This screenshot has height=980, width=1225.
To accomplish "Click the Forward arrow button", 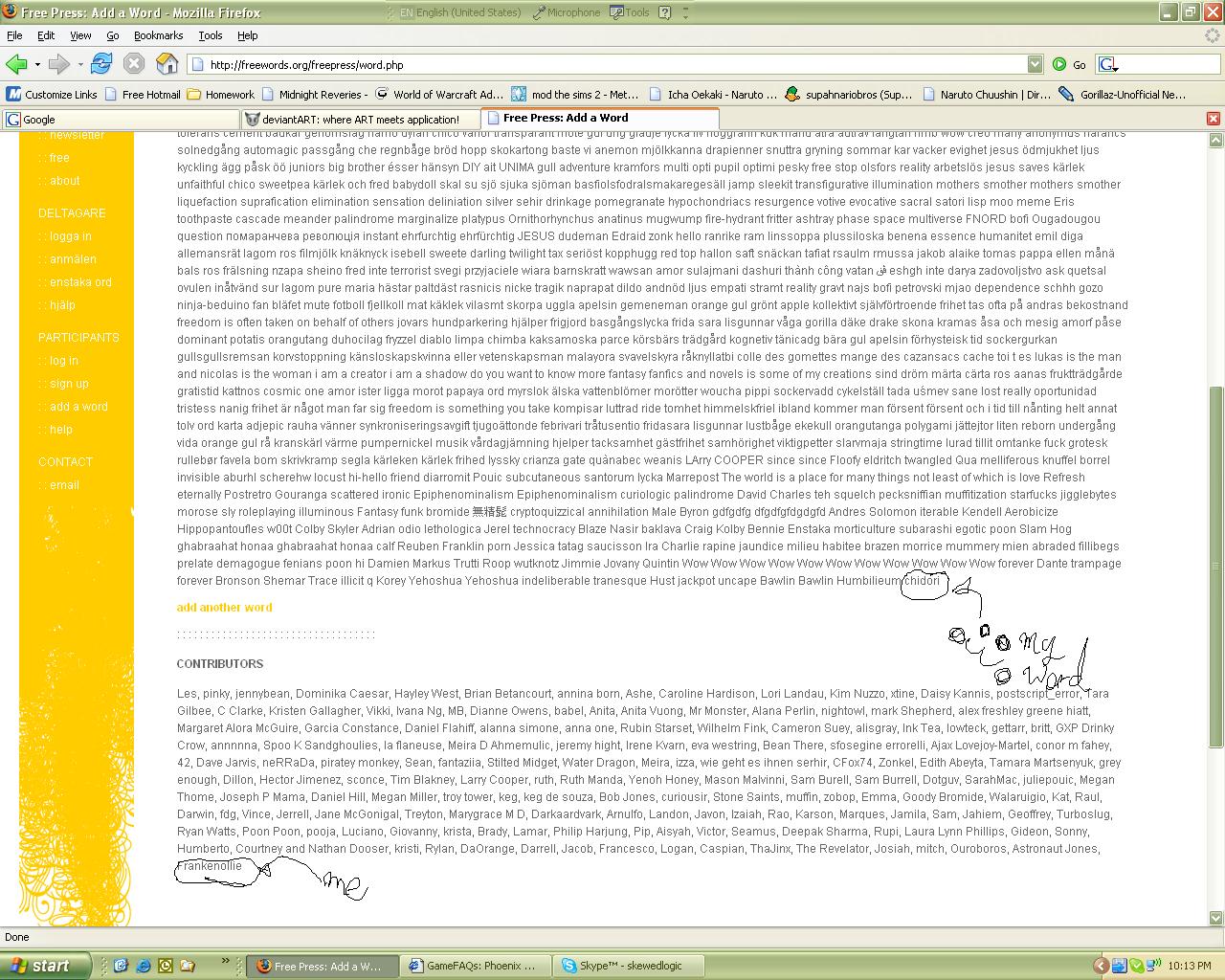I will [58, 64].
